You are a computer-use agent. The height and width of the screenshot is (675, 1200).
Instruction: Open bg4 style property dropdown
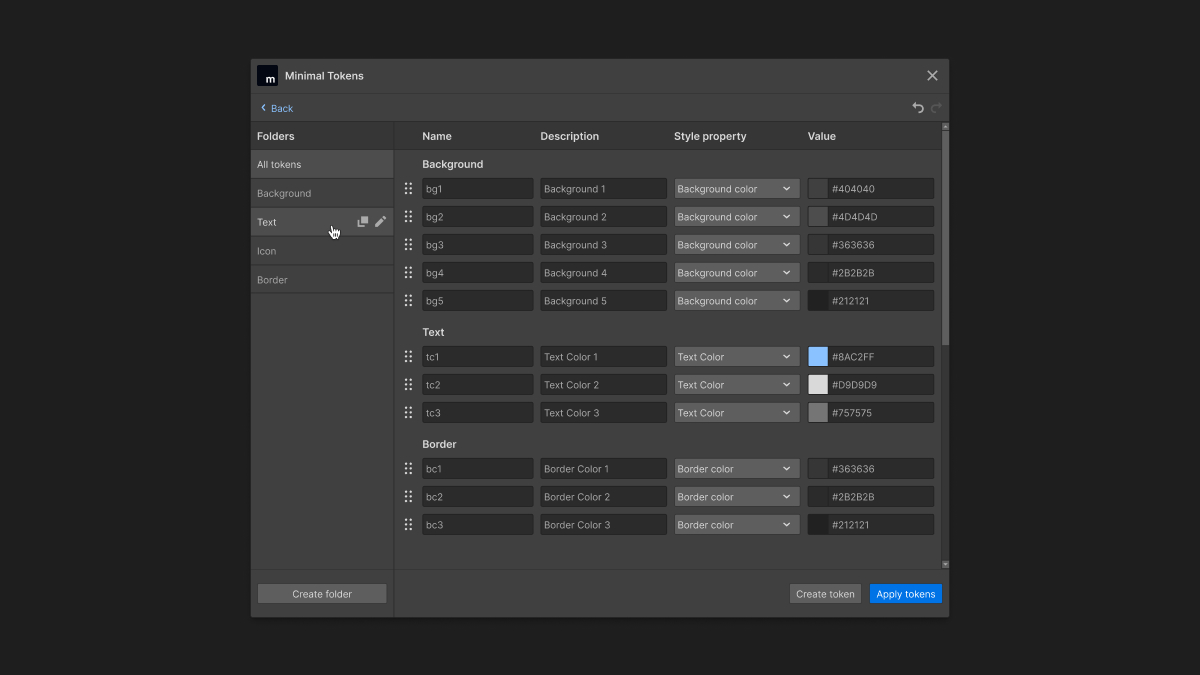pos(737,273)
